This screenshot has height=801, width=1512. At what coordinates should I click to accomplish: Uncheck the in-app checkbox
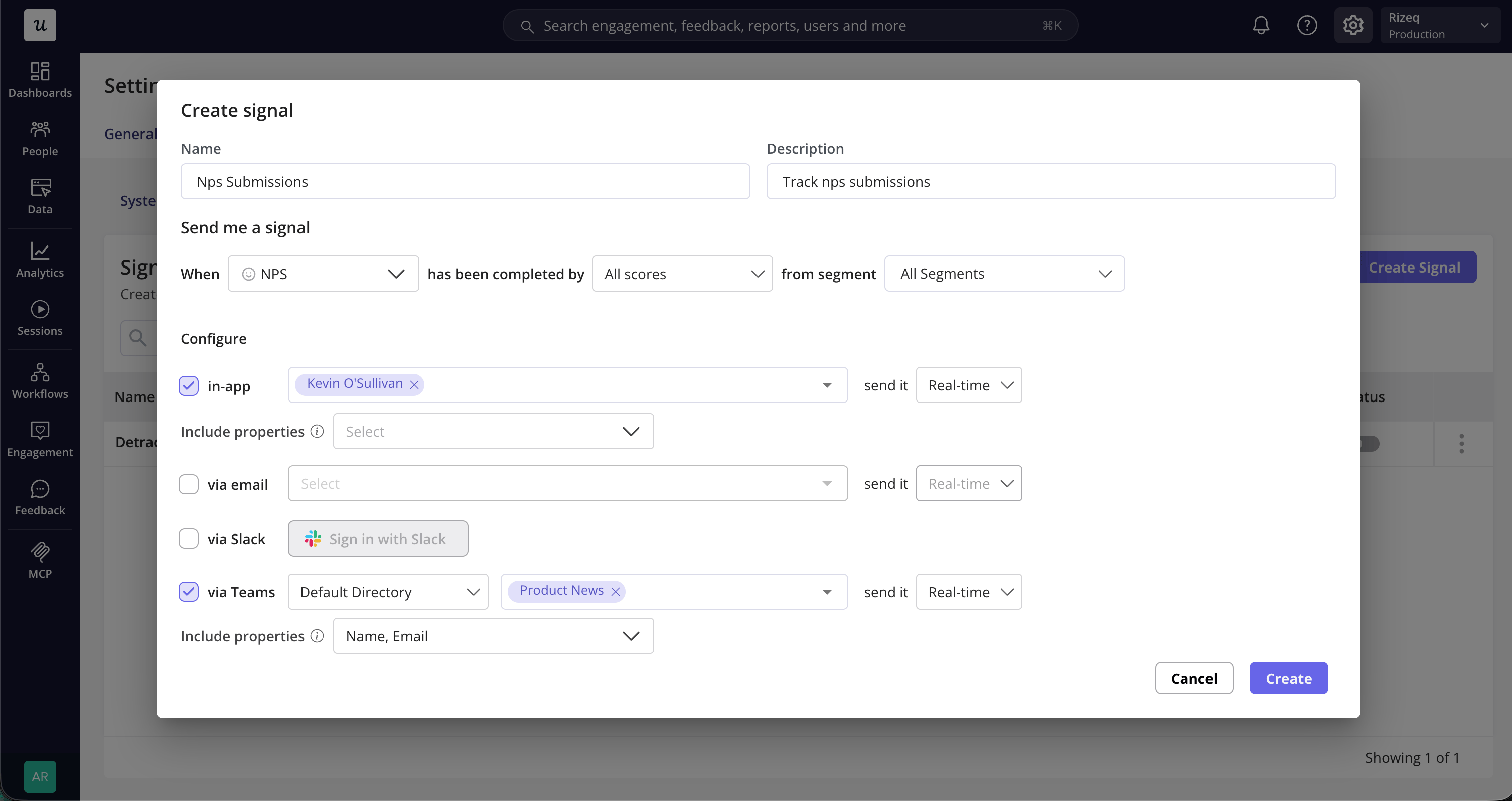coord(189,386)
